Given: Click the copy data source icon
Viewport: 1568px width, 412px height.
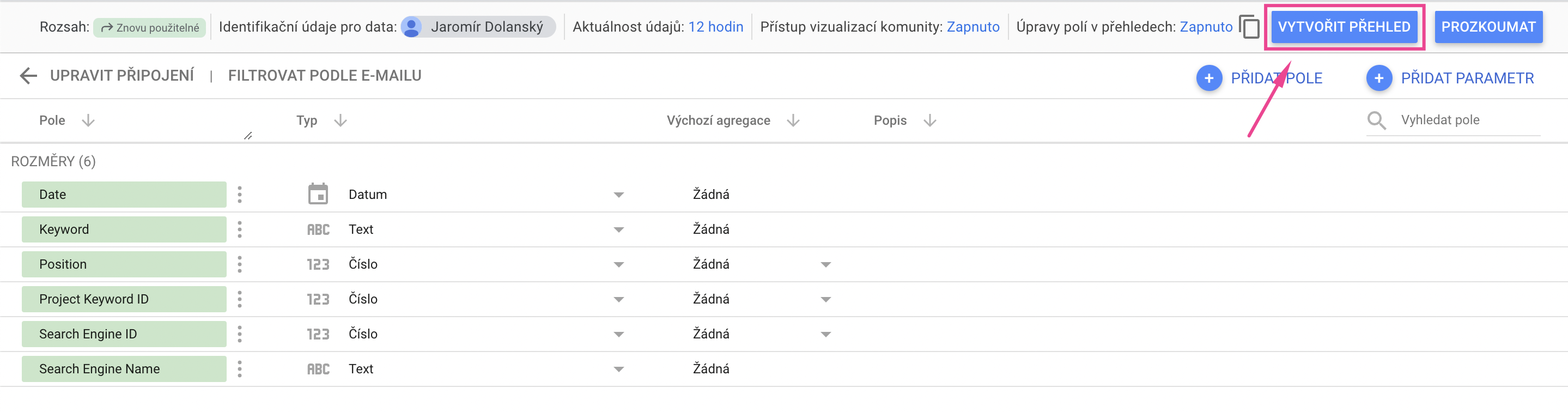Looking at the screenshot, I should coord(1249,27).
